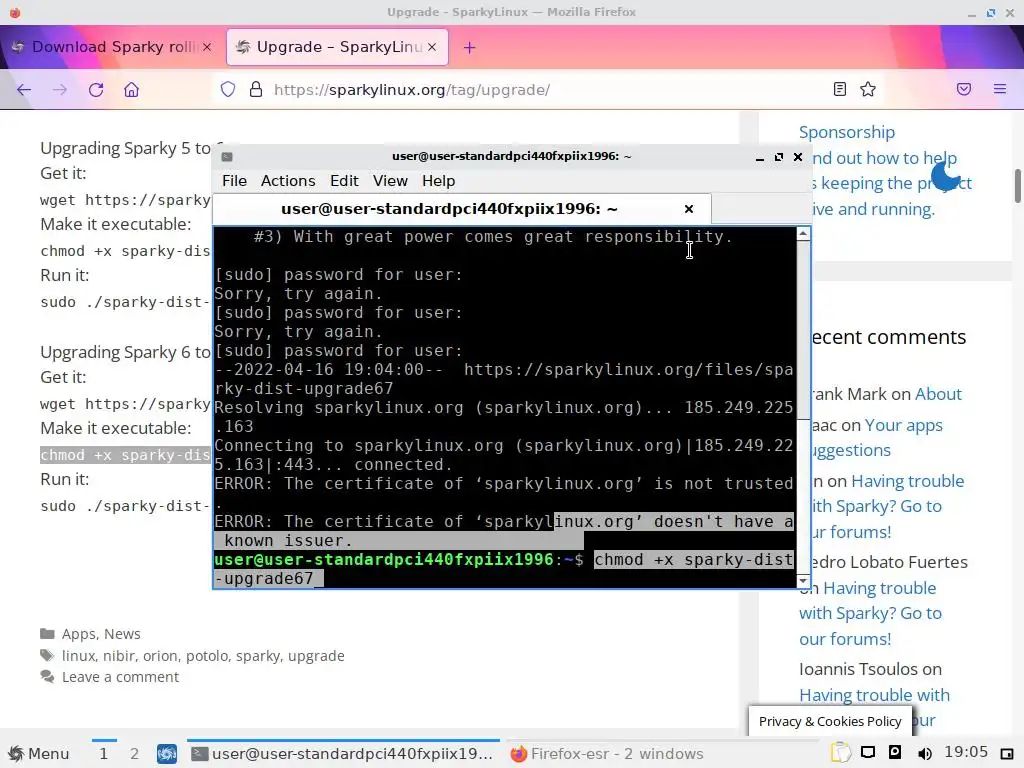The width and height of the screenshot is (1024, 768).
Task: Open Apps category link
Action: pyautogui.click(x=78, y=634)
